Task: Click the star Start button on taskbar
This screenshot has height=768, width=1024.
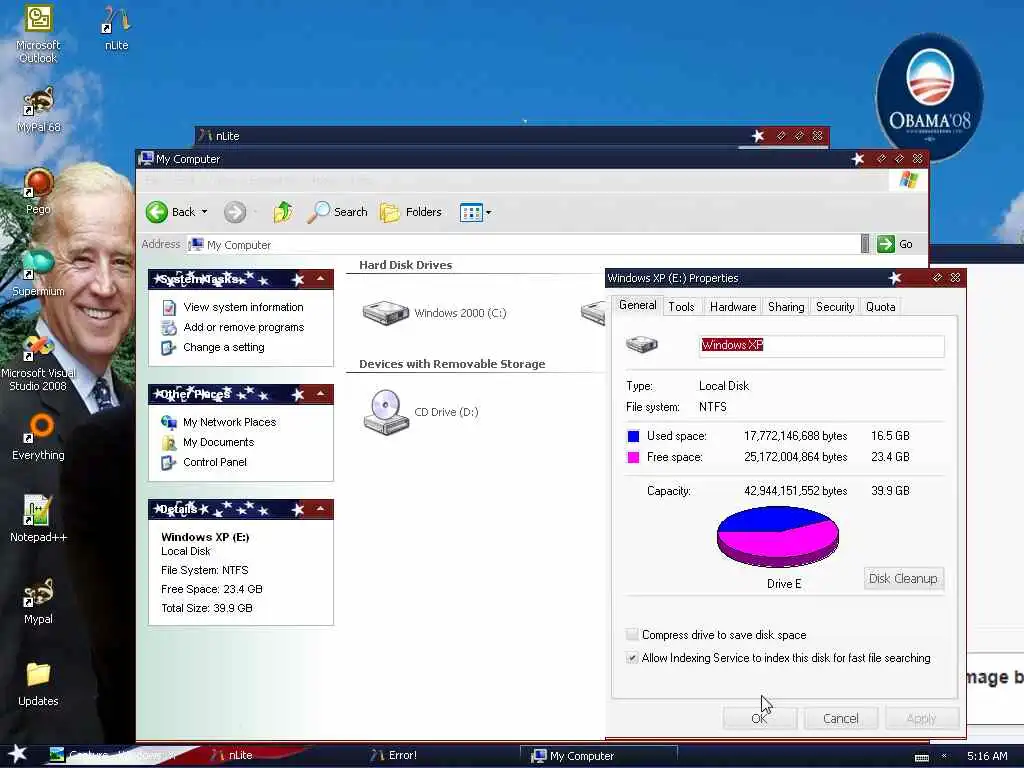Action: coord(18,754)
